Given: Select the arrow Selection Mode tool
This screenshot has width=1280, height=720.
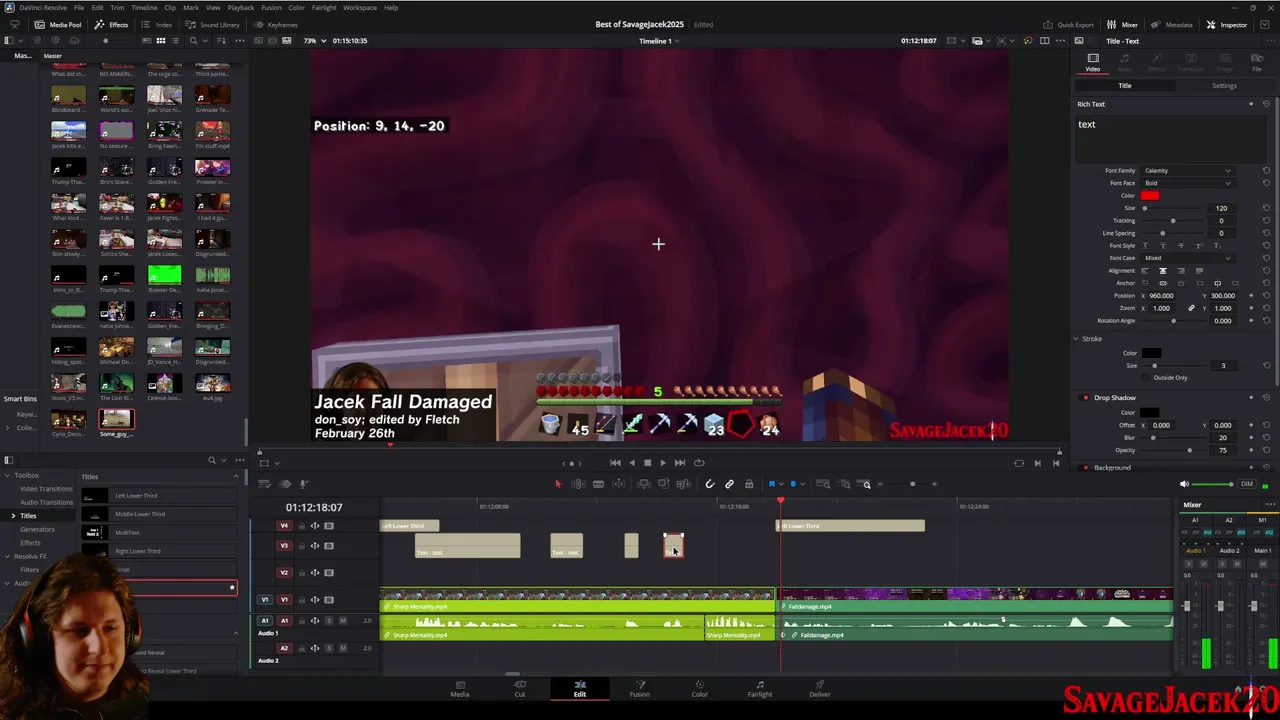Looking at the screenshot, I should click(x=558, y=484).
